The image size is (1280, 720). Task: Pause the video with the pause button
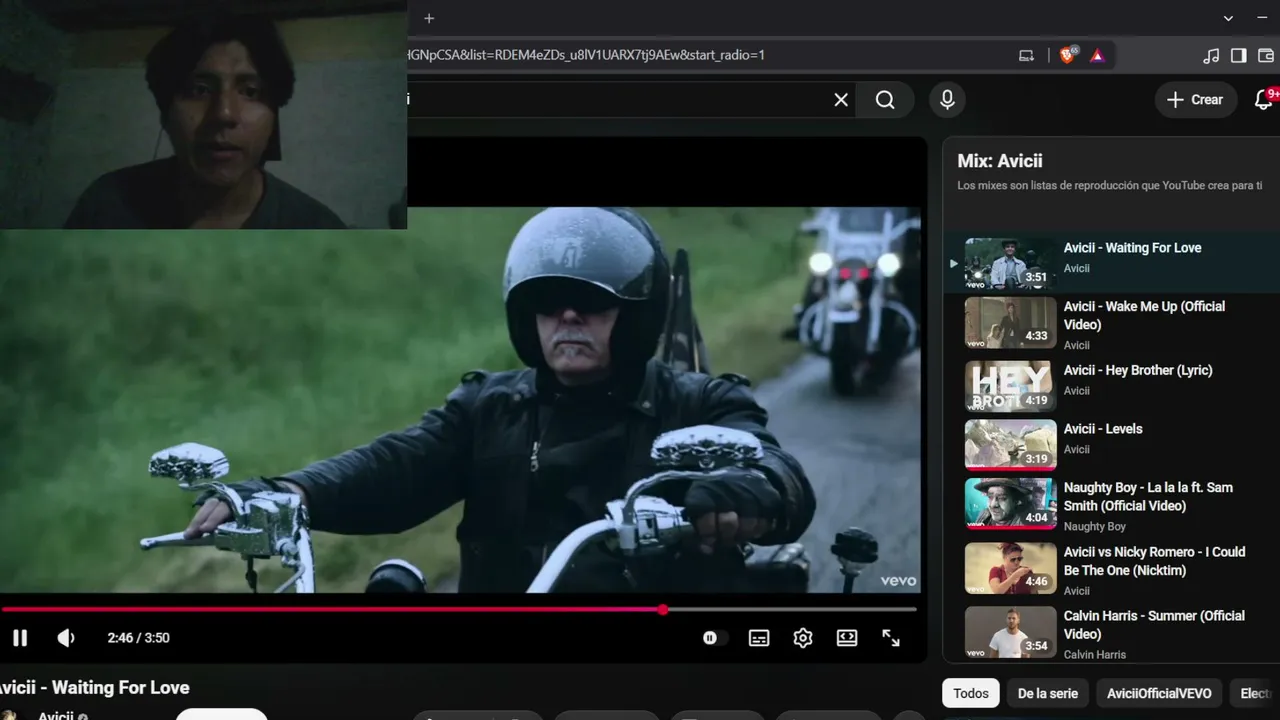[20, 638]
